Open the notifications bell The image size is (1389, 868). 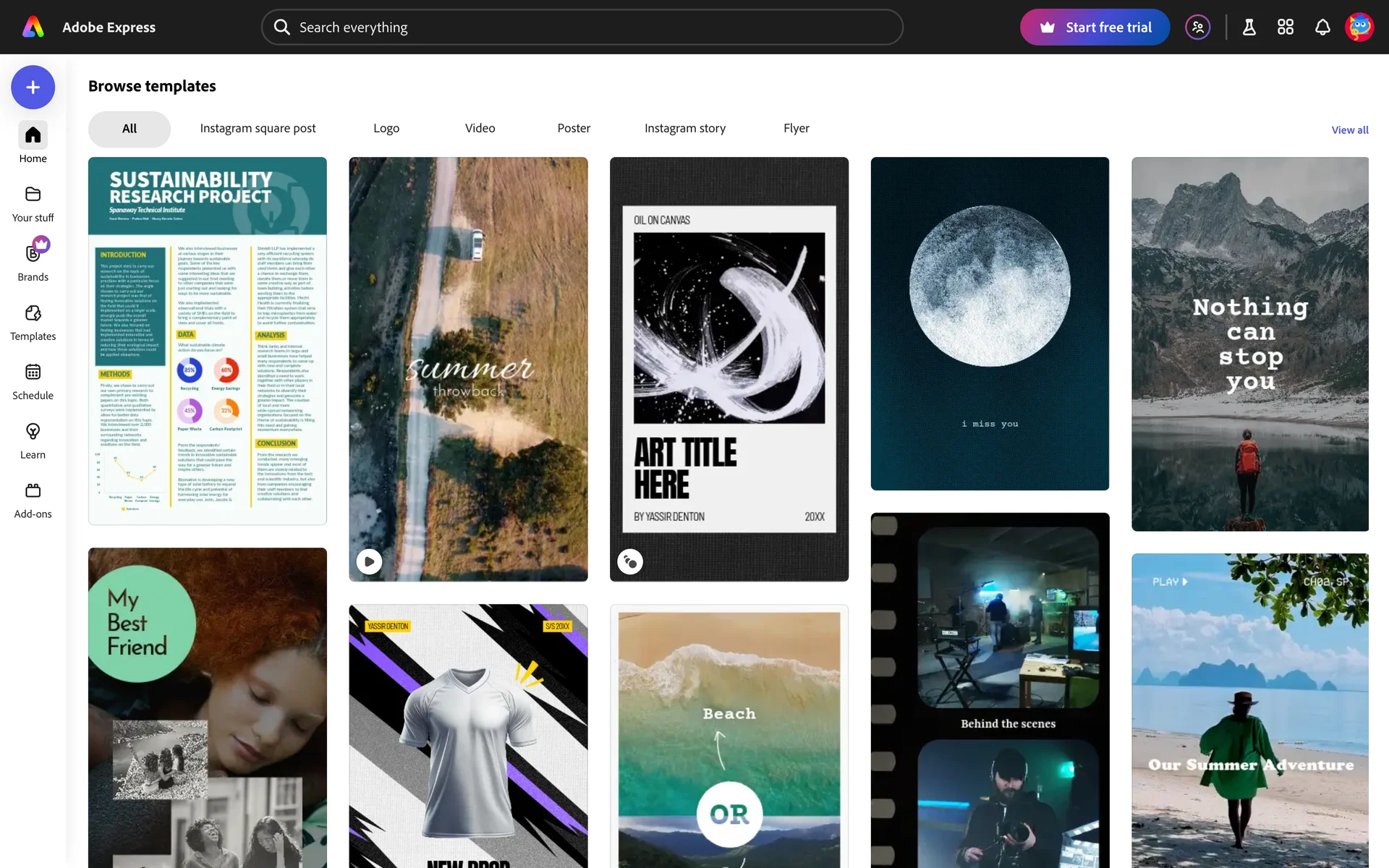(1322, 27)
